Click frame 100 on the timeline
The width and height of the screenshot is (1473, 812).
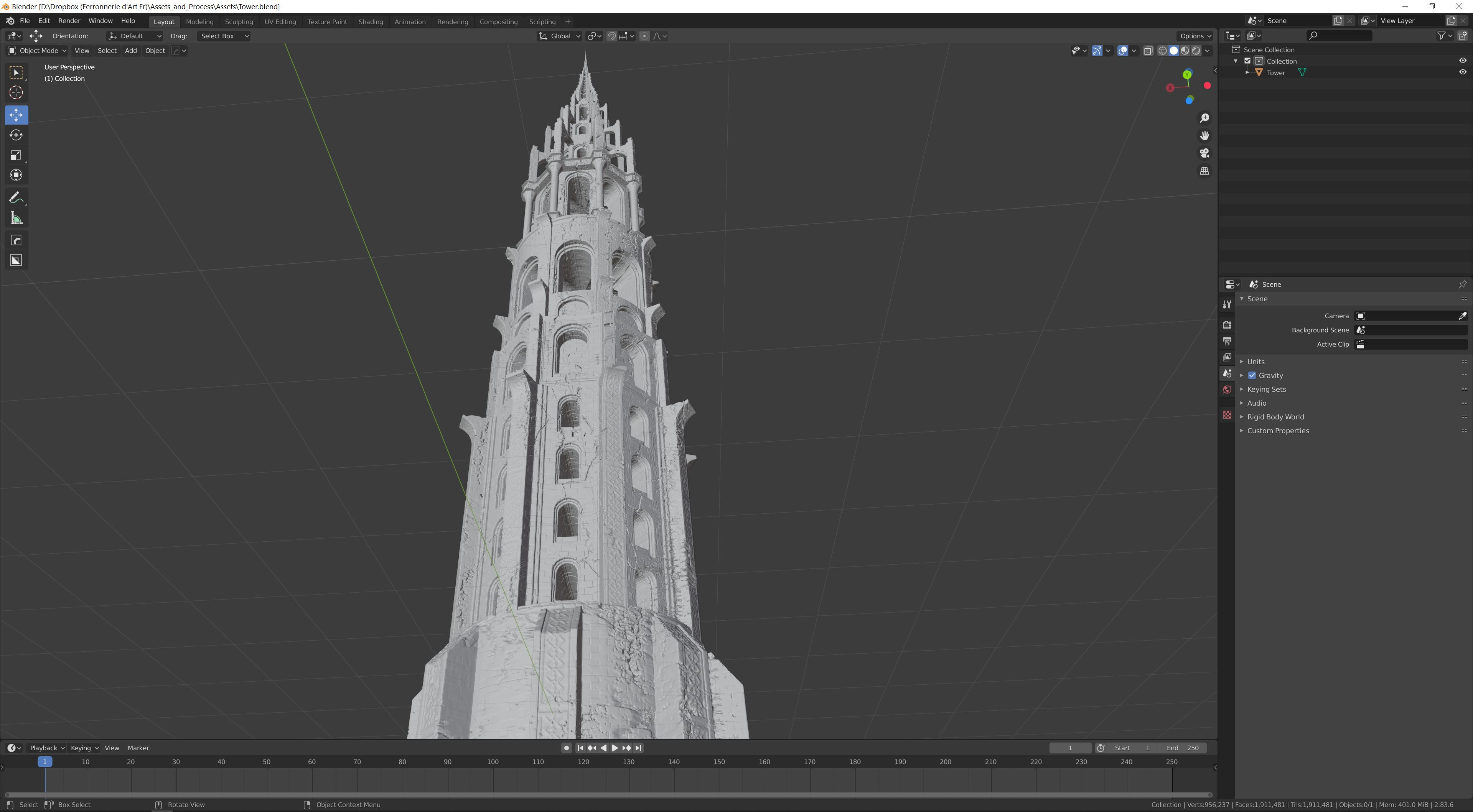point(493,762)
